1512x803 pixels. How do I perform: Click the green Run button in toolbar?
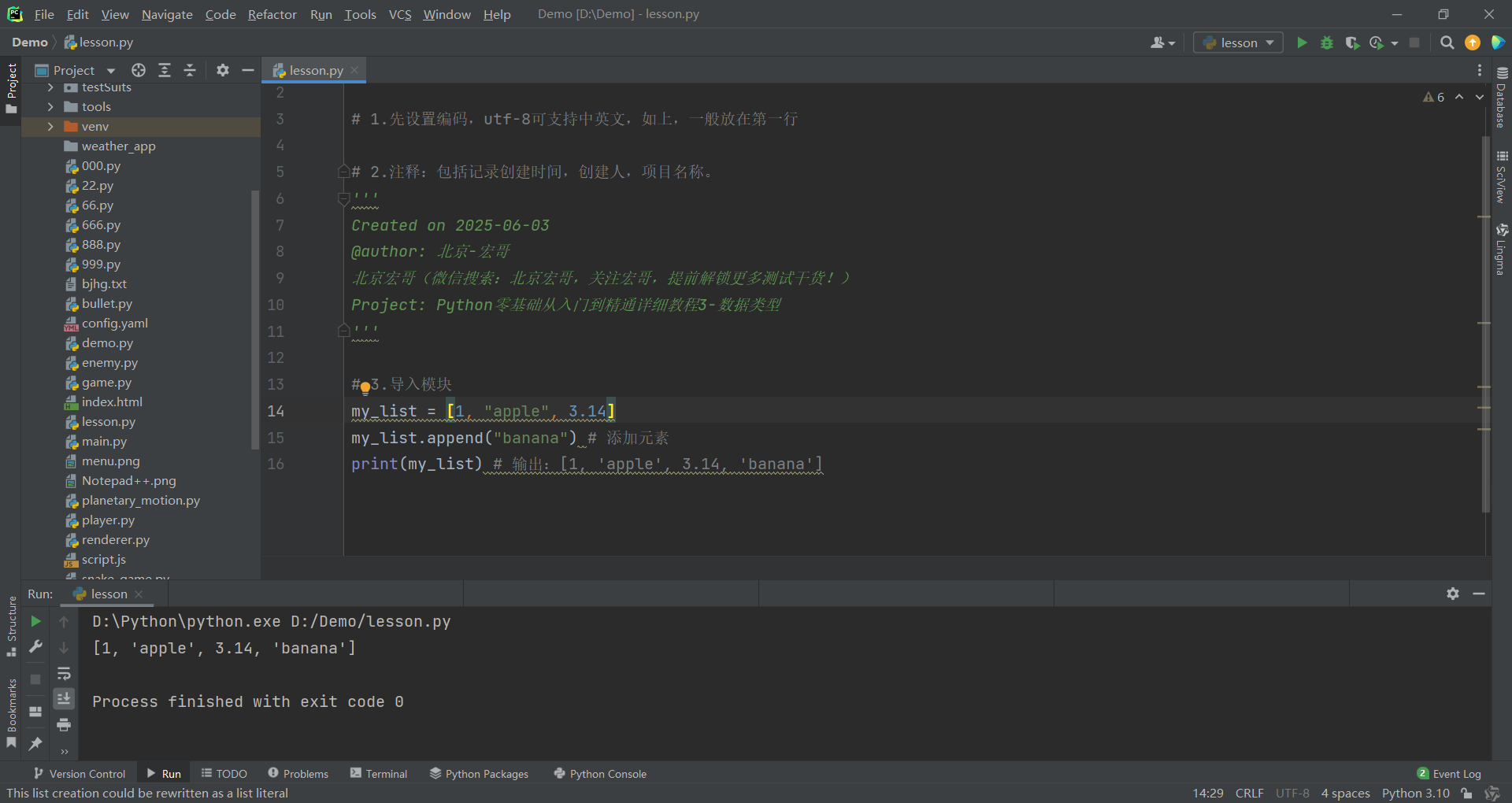pos(1302,43)
